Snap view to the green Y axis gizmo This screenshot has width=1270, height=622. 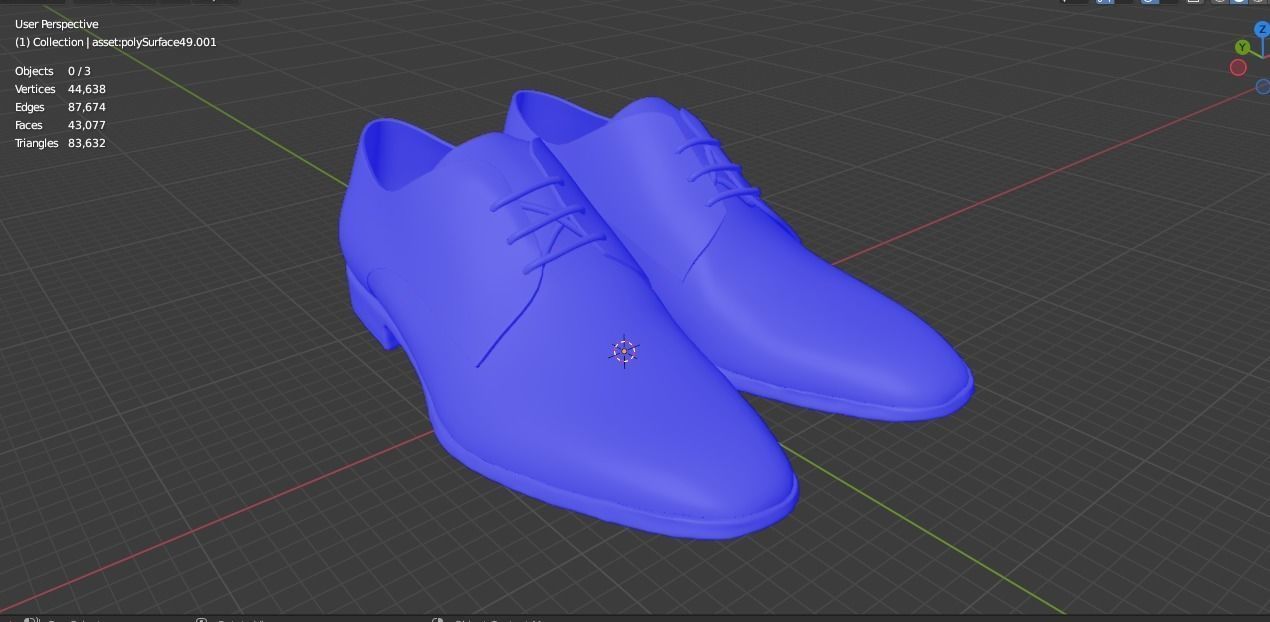[1242, 47]
